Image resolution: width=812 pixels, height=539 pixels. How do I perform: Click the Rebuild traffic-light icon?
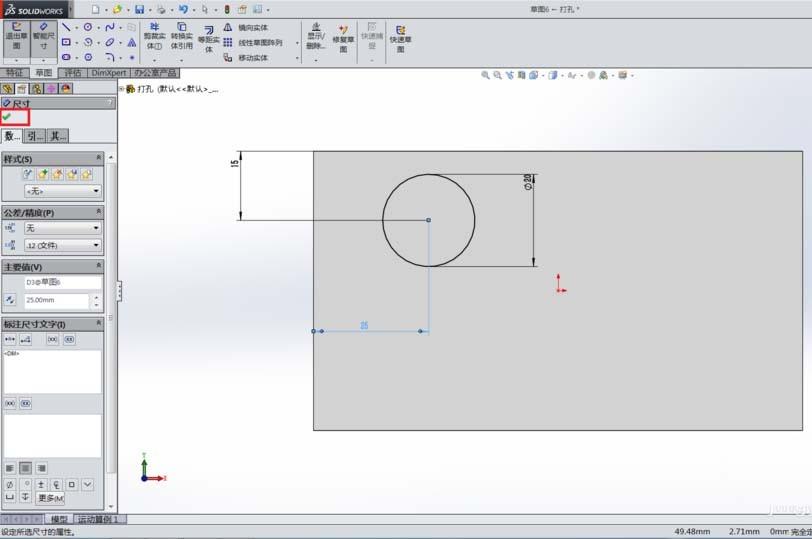[227, 9]
